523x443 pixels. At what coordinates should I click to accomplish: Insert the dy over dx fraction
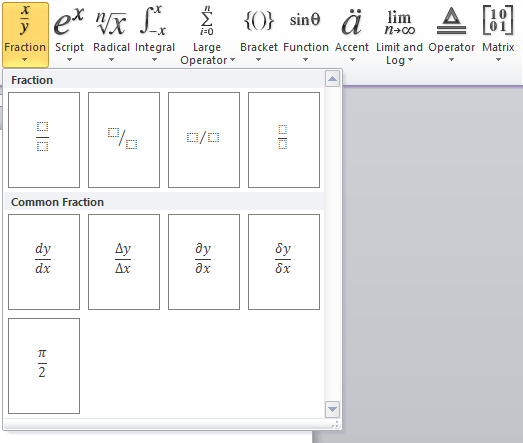(x=44, y=262)
